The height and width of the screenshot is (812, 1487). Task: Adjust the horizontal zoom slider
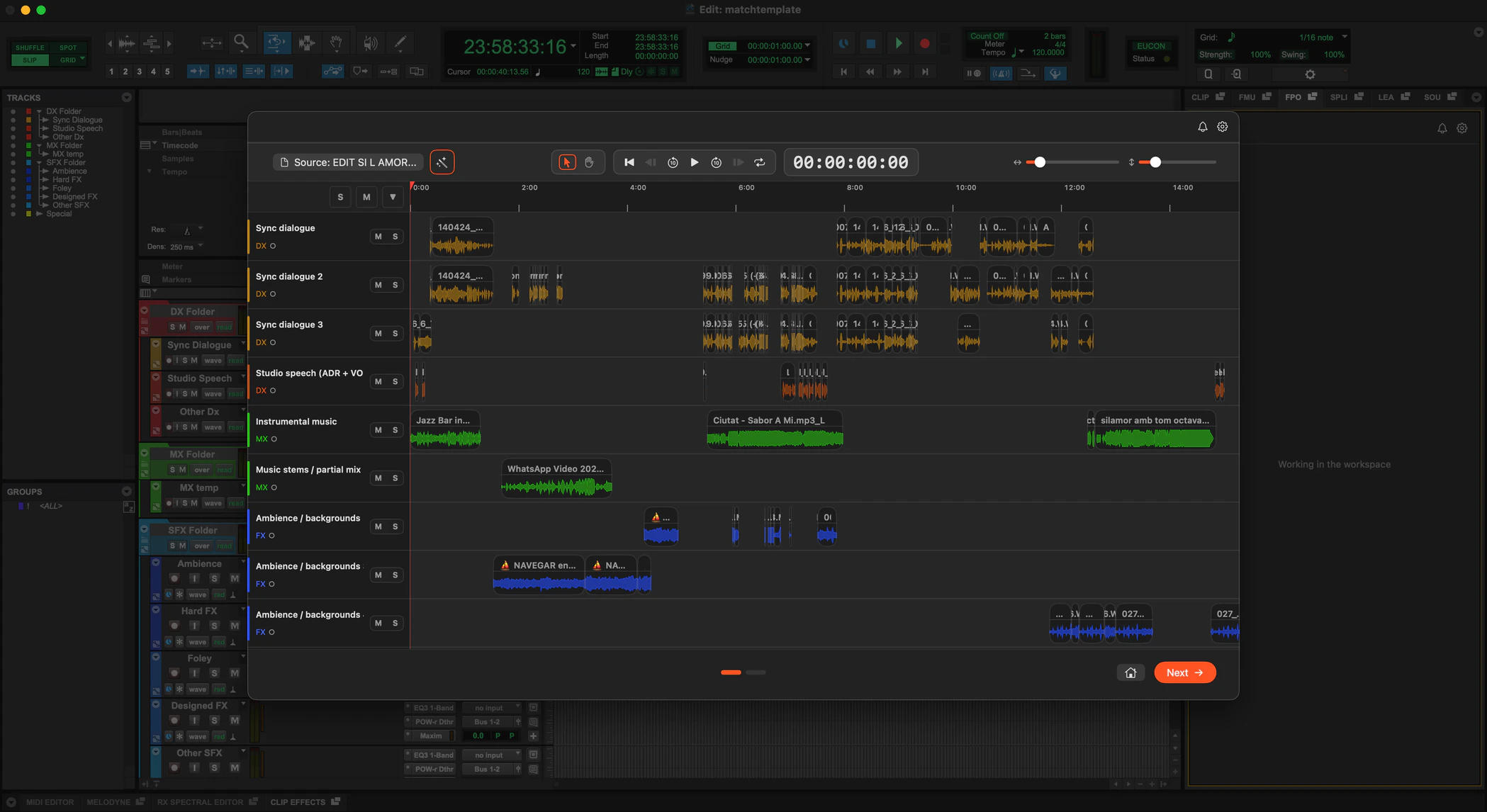click(x=1072, y=162)
